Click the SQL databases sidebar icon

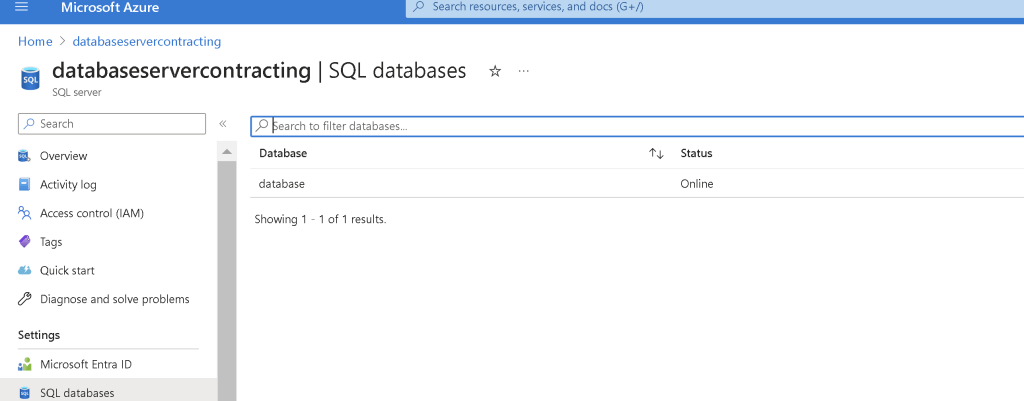(24, 393)
